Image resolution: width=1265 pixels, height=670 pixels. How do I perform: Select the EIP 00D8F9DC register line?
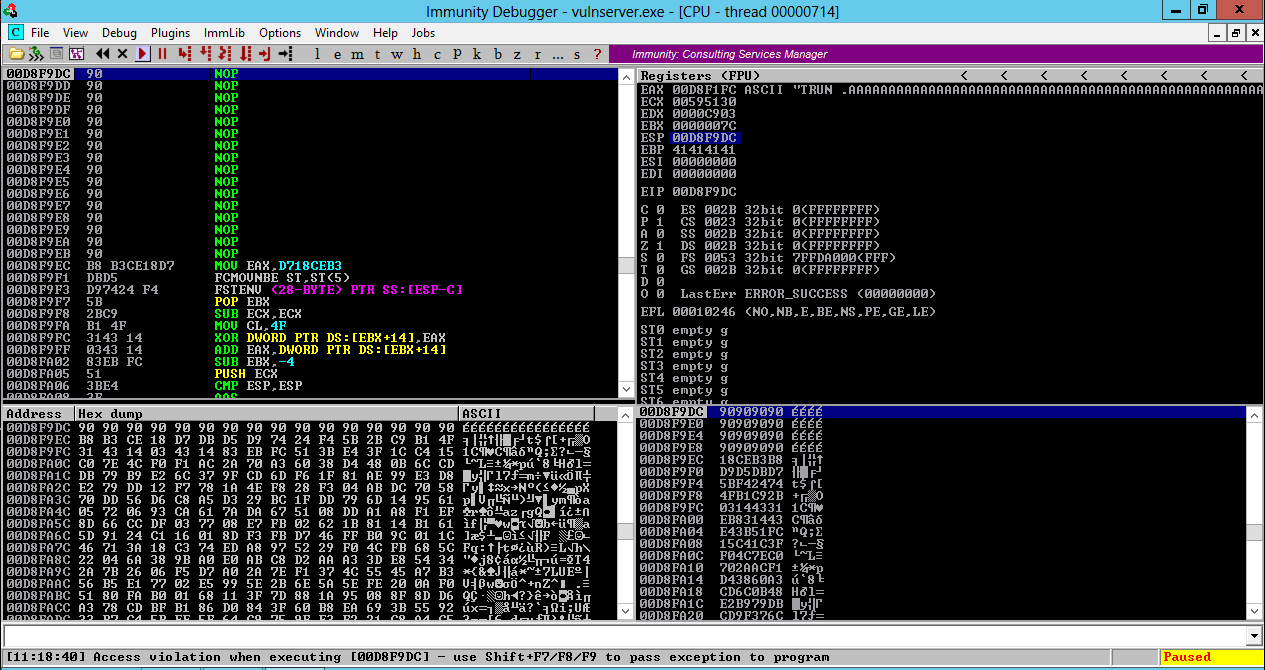pyautogui.click(x=689, y=192)
